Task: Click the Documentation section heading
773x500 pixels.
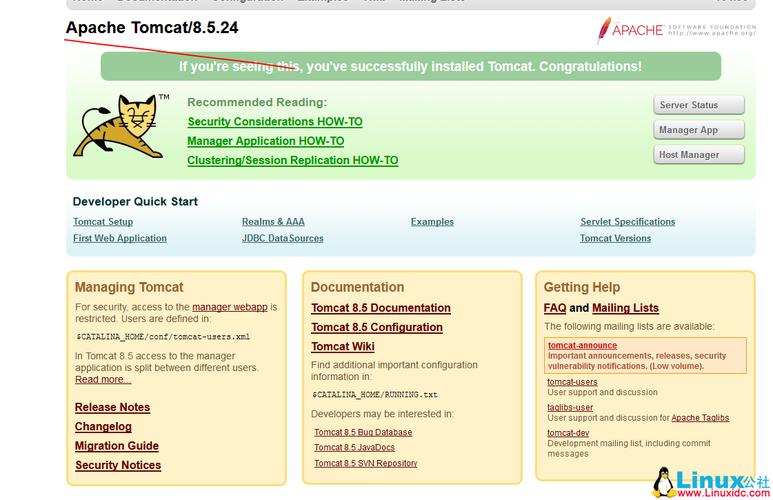Action: point(357,287)
